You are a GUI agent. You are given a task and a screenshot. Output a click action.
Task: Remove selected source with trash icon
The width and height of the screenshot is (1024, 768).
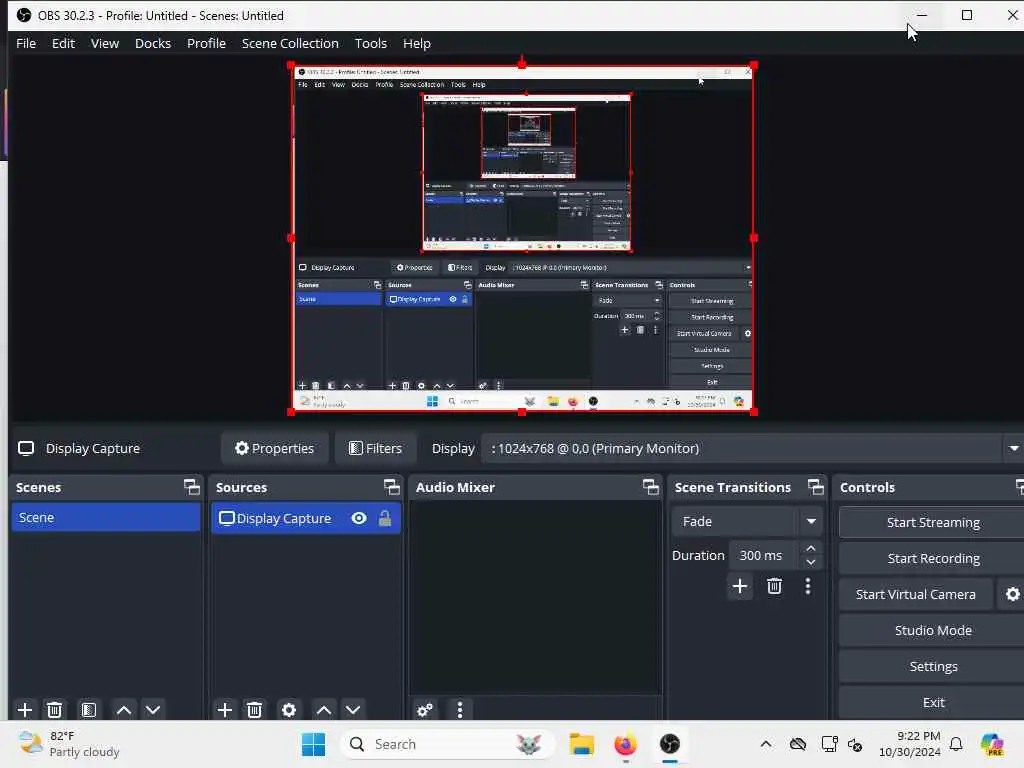[255, 709]
